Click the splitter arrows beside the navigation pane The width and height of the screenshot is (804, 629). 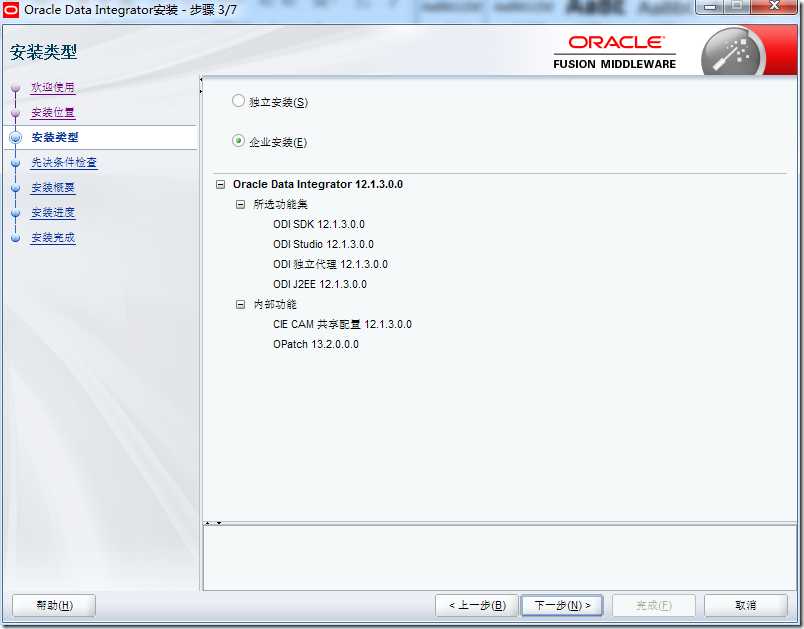click(x=201, y=85)
